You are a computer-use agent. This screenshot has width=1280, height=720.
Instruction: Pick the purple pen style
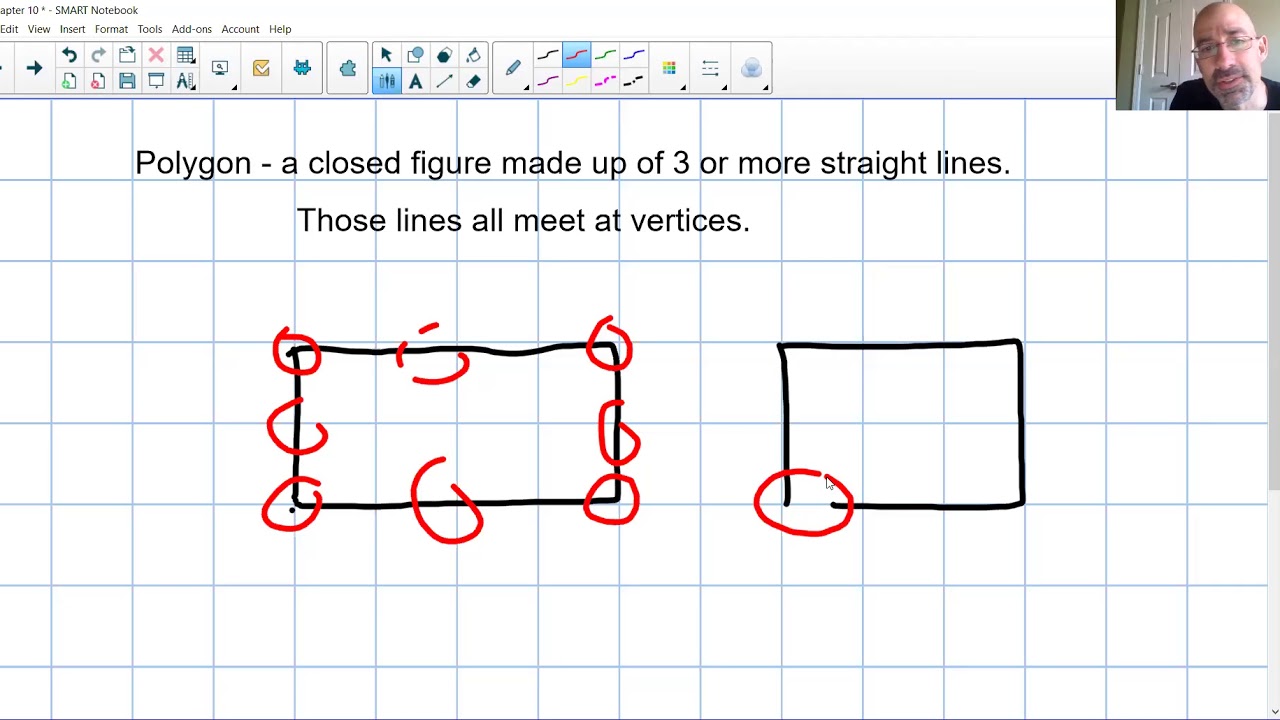pyautogui.click(x=547, y=81)
